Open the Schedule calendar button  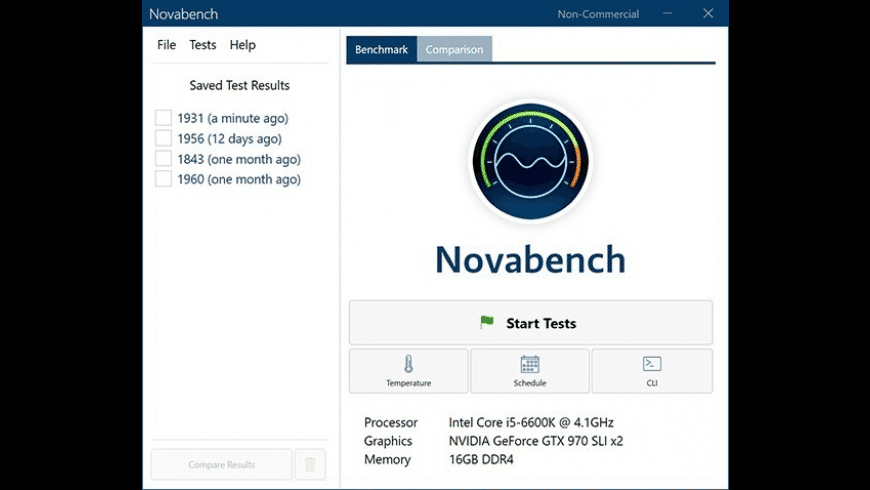click(530, 371)
